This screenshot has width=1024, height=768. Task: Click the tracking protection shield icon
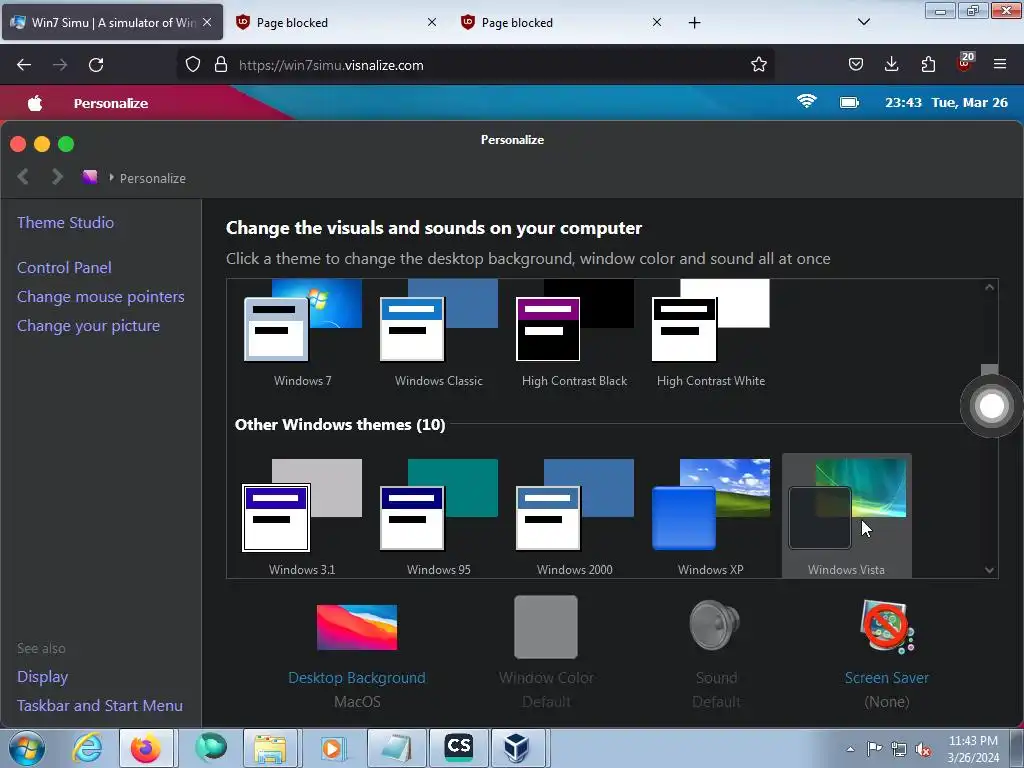(193, 65)
